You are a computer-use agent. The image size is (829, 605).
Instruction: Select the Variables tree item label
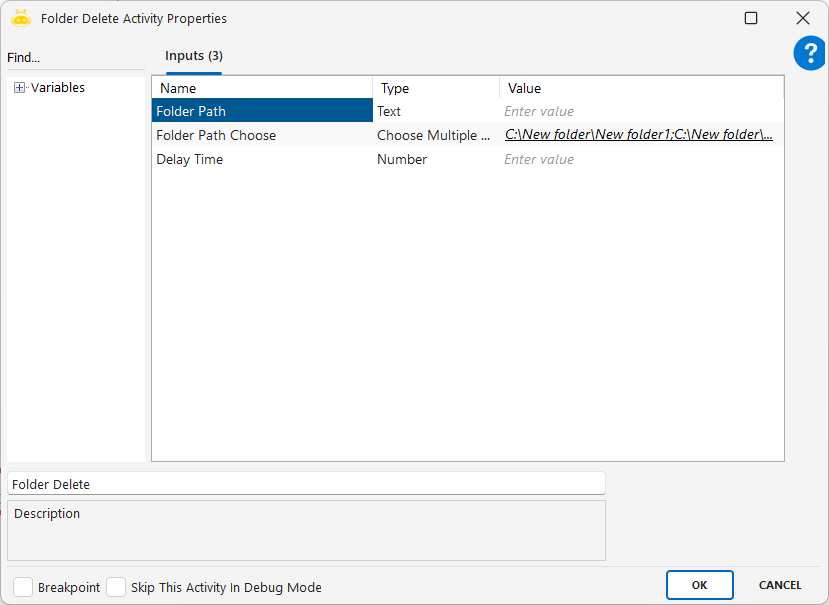coord(58,88)
